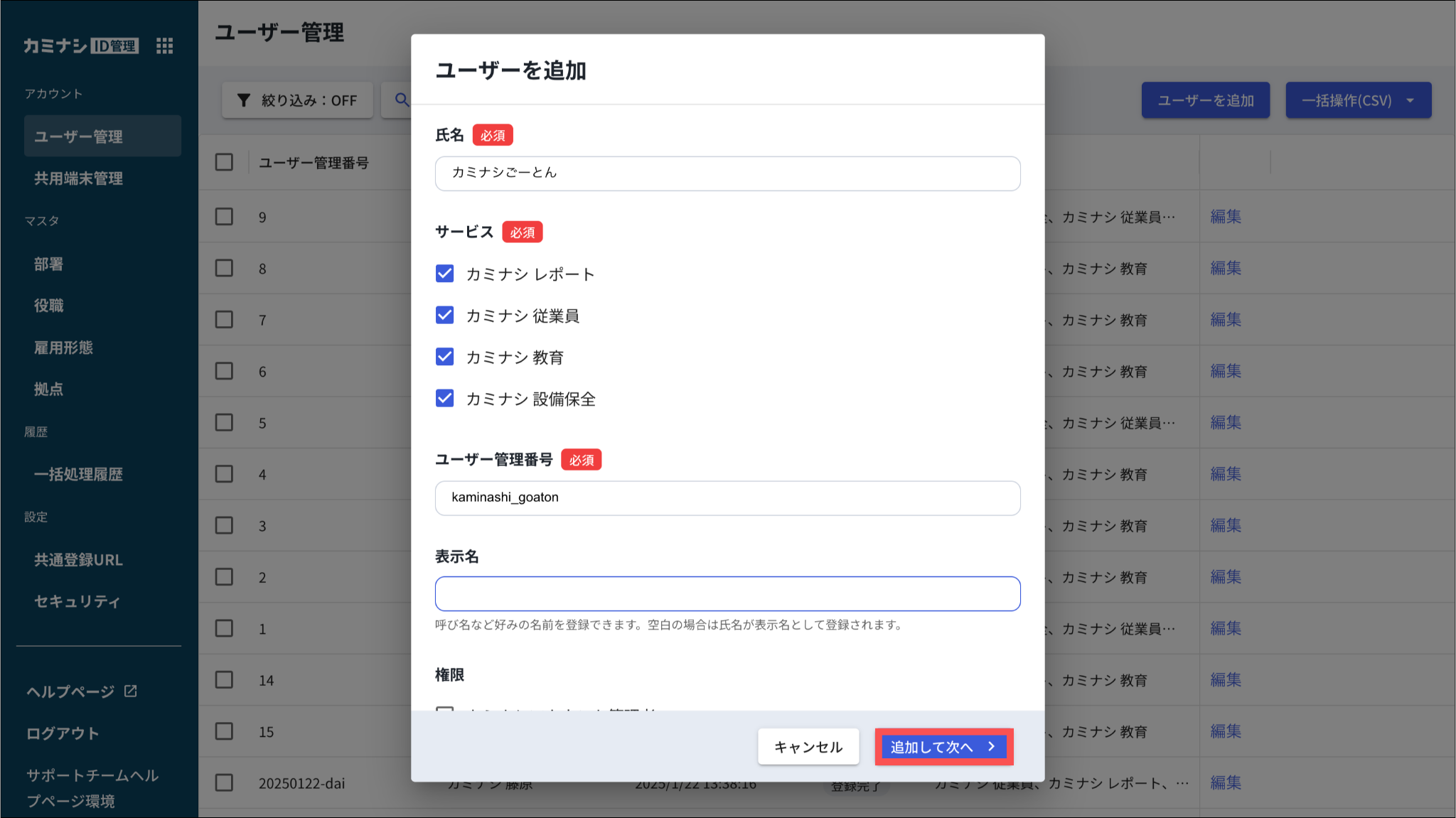Go to セキュリティ settings in the sidebar
The height and width of the screenshot is (818, 1456).
[77, 601]
